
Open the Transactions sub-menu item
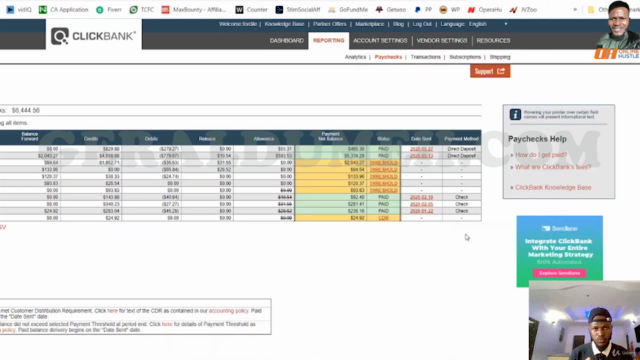[425, 57]
